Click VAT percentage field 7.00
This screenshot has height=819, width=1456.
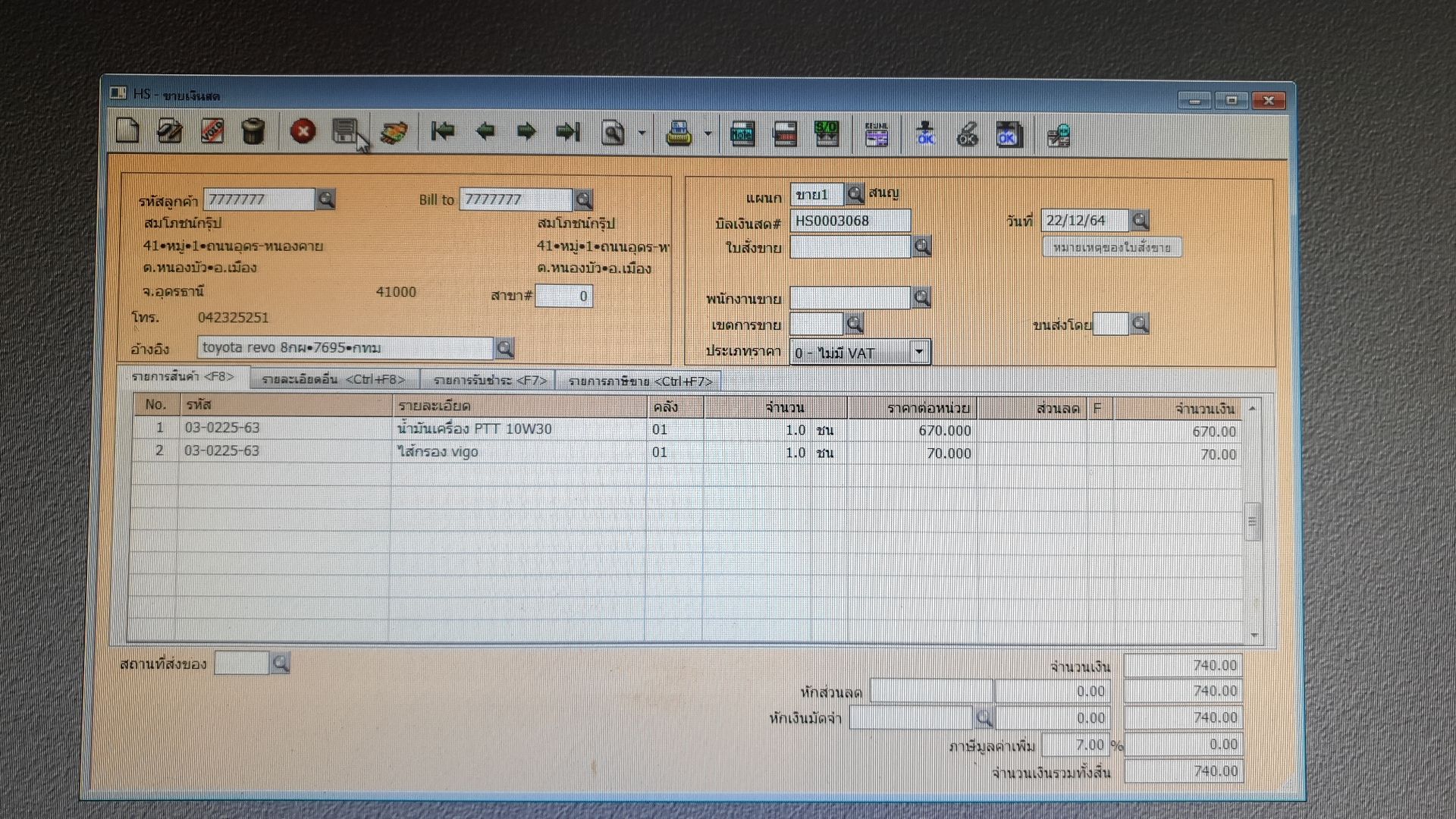[x=1075, y=745]
